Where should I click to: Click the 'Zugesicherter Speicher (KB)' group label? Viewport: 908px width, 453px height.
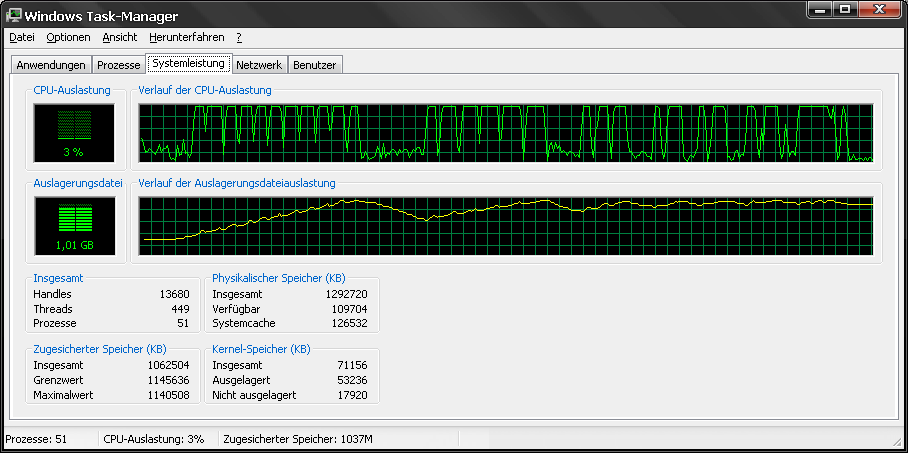(100, 349)
